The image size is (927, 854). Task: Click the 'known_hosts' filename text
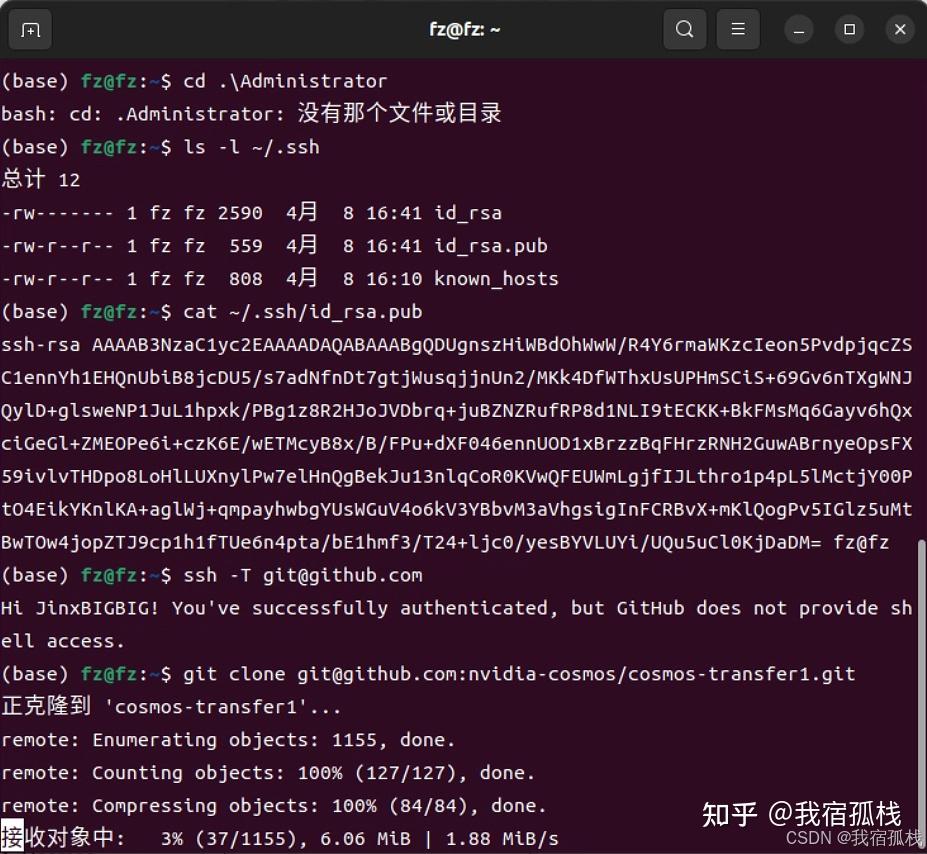pos(495,279)
